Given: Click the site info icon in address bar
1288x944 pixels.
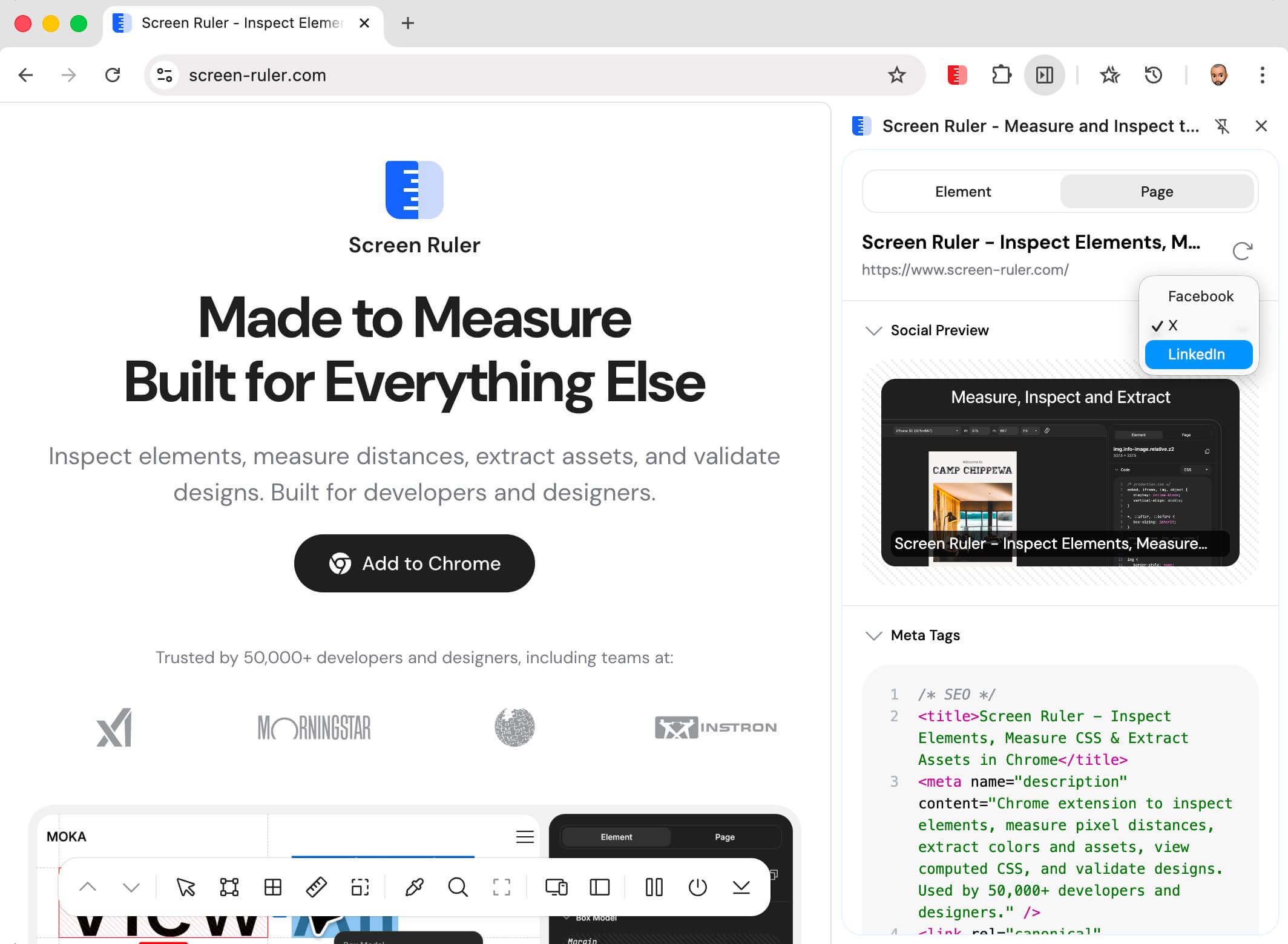Looking at the screenshot, I should 165,75.
